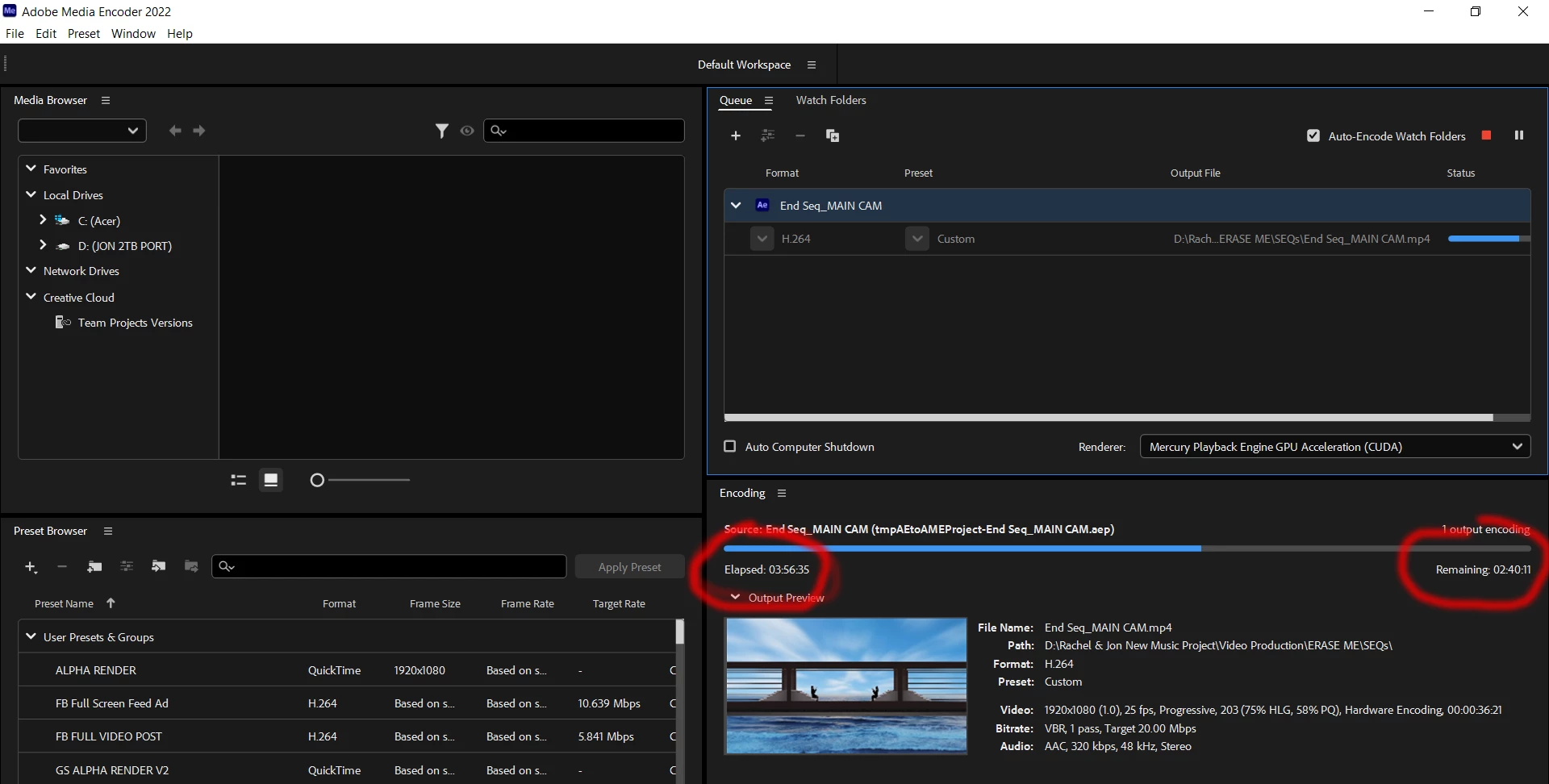Select the C: (Acer) drive icon
Screen dimensions: 1549x784
coord(62,220)
